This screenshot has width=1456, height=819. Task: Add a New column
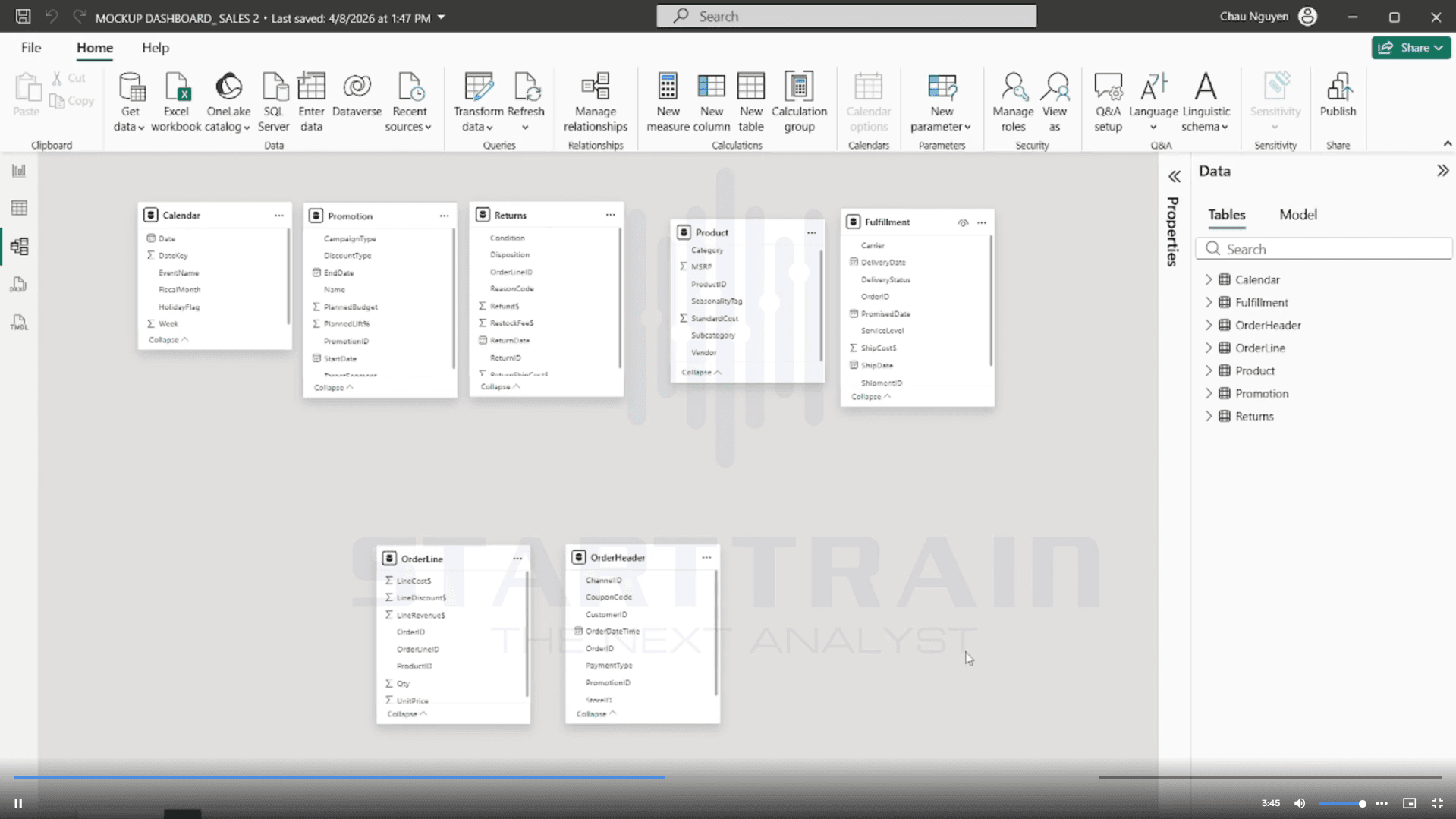pyautogui.click(x=711, y=102)
